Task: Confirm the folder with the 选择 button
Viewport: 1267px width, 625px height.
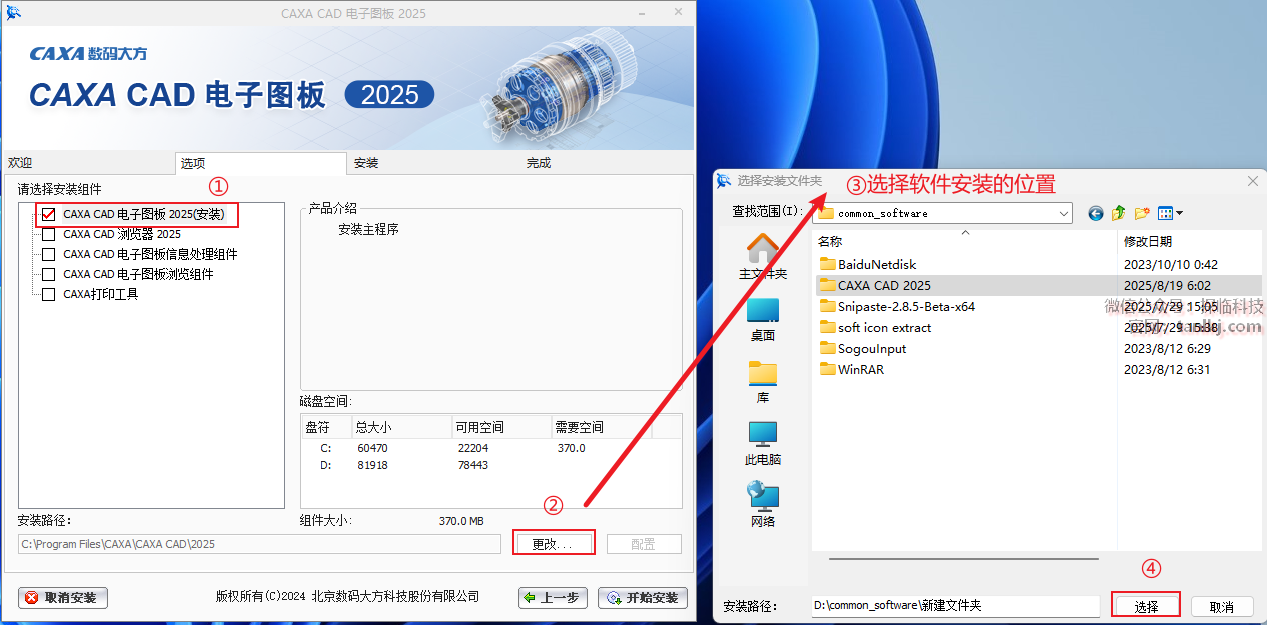Action: 1146,607
